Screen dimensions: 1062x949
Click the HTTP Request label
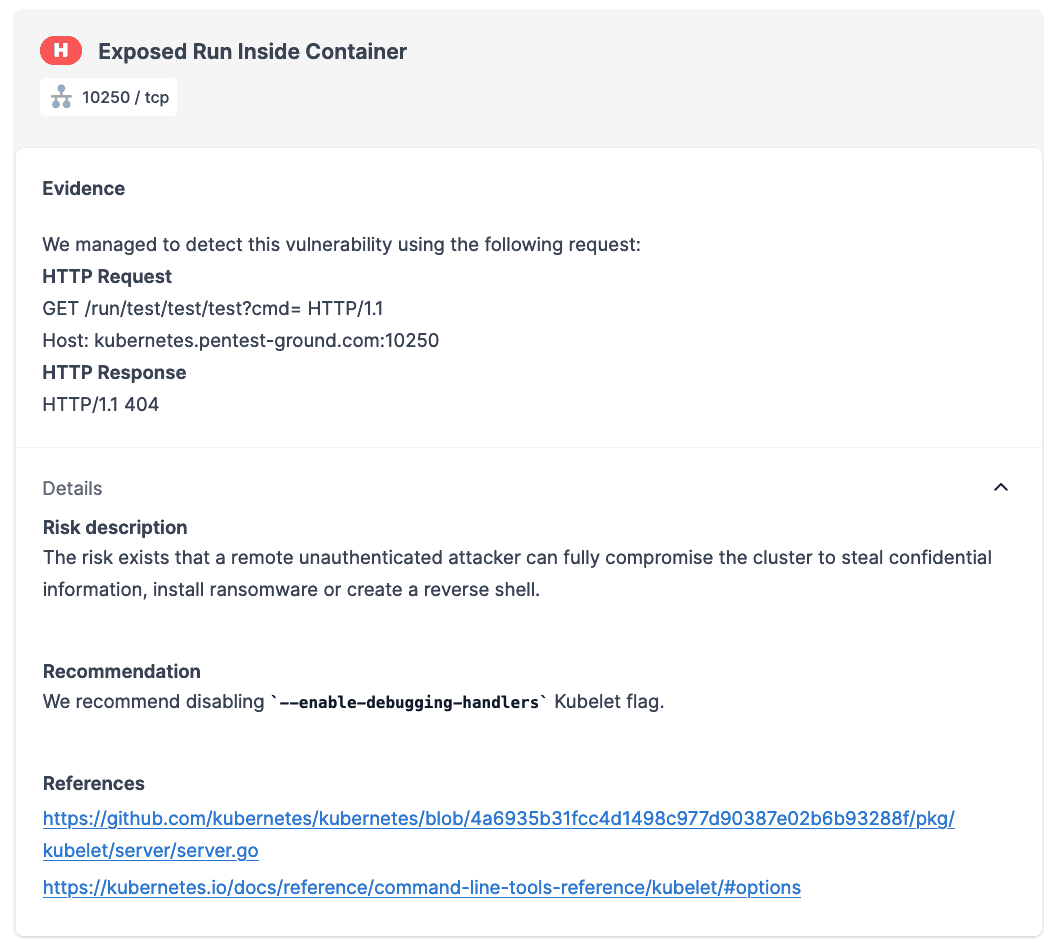point(107,276)
